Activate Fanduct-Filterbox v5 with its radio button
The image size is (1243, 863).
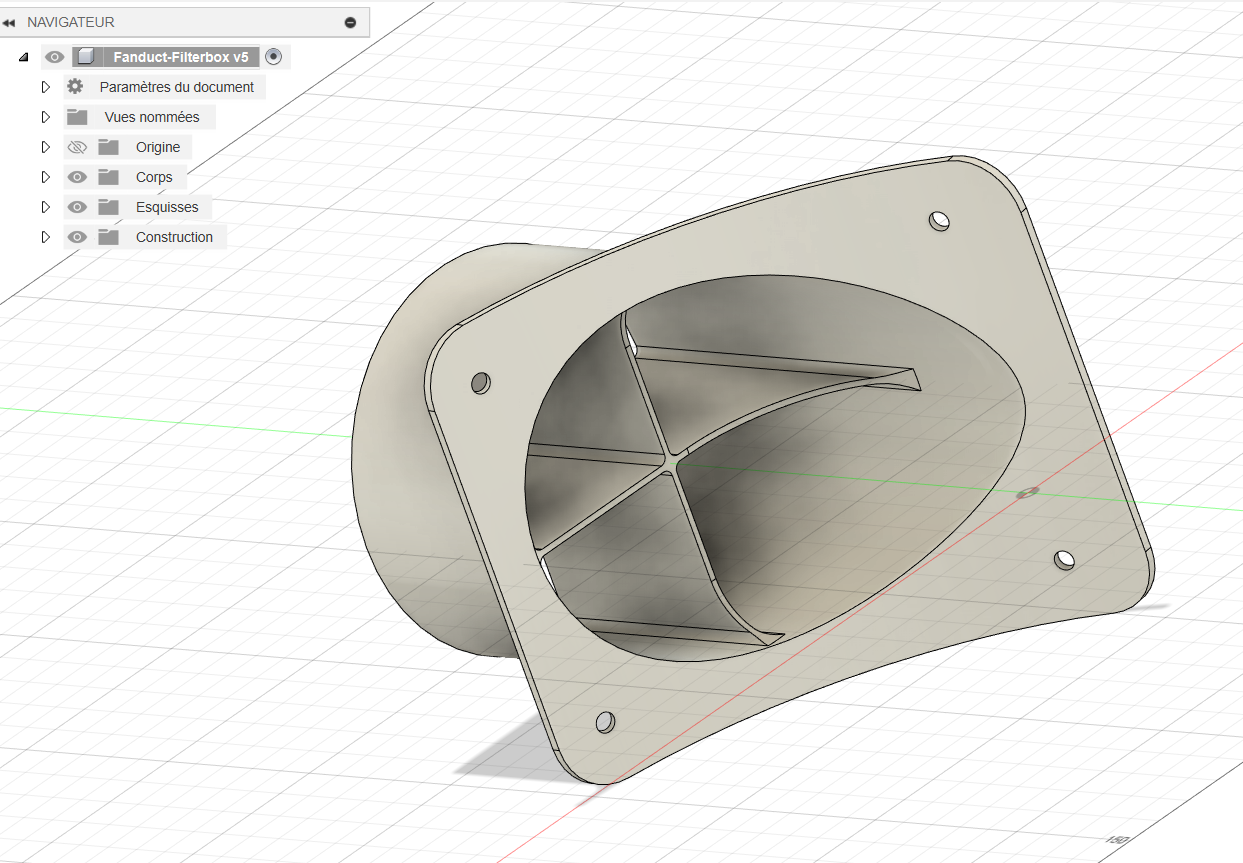[274, 57]
